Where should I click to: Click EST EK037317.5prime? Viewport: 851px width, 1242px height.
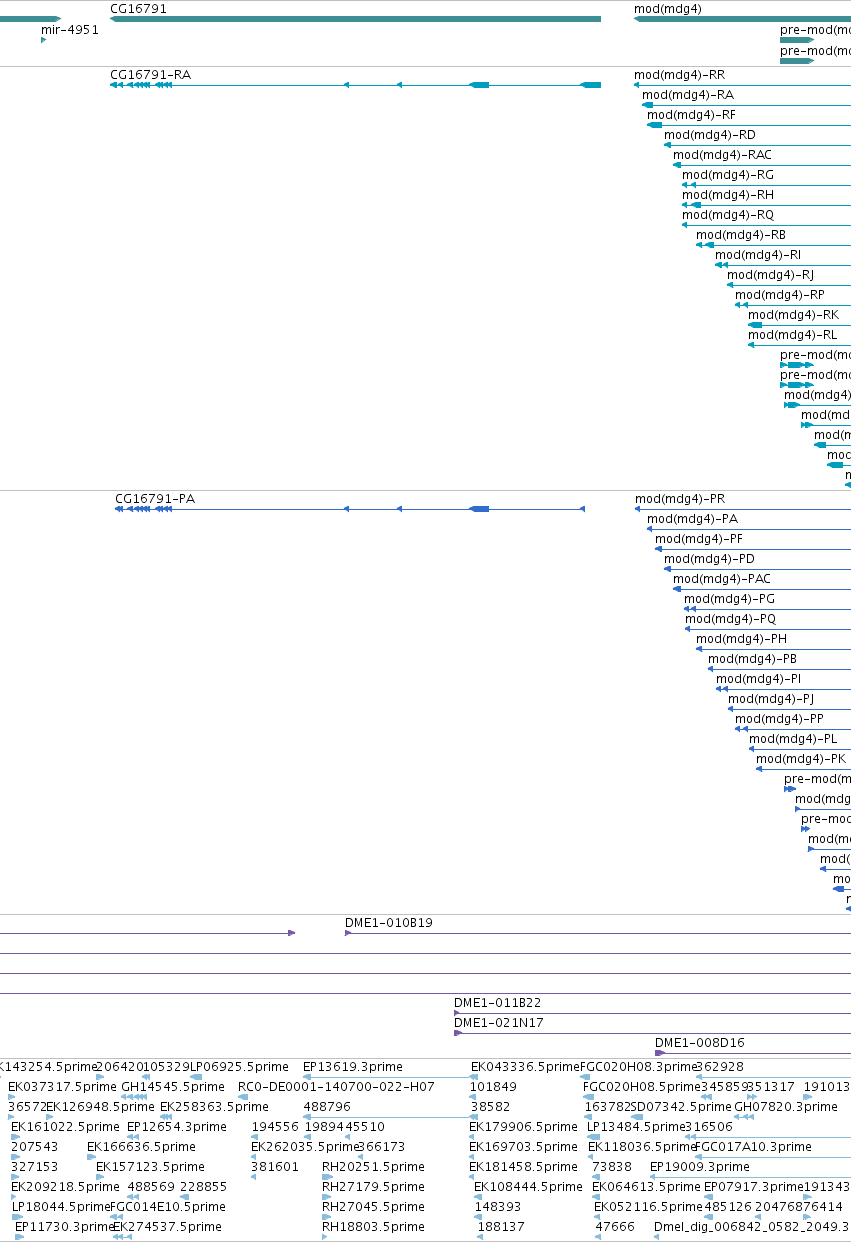click(63, 1086)
